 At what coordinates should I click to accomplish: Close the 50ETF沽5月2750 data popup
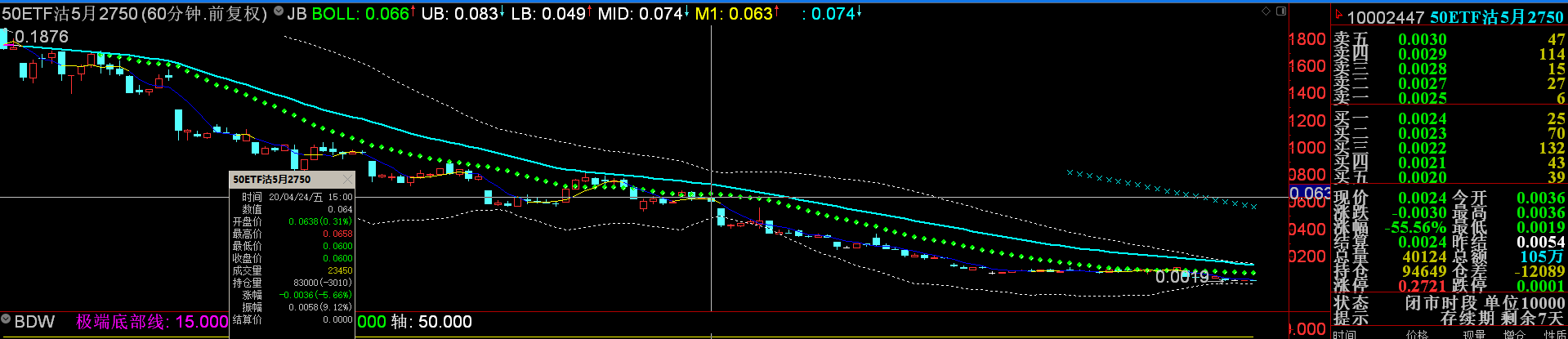pos(347,179)
